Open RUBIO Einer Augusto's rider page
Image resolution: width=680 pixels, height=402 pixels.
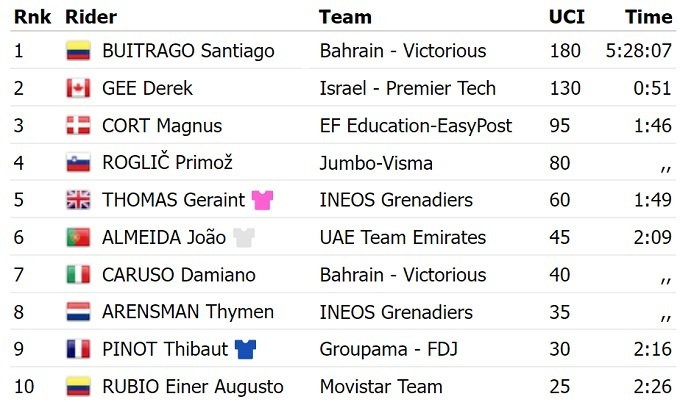(x=192, y=387)
